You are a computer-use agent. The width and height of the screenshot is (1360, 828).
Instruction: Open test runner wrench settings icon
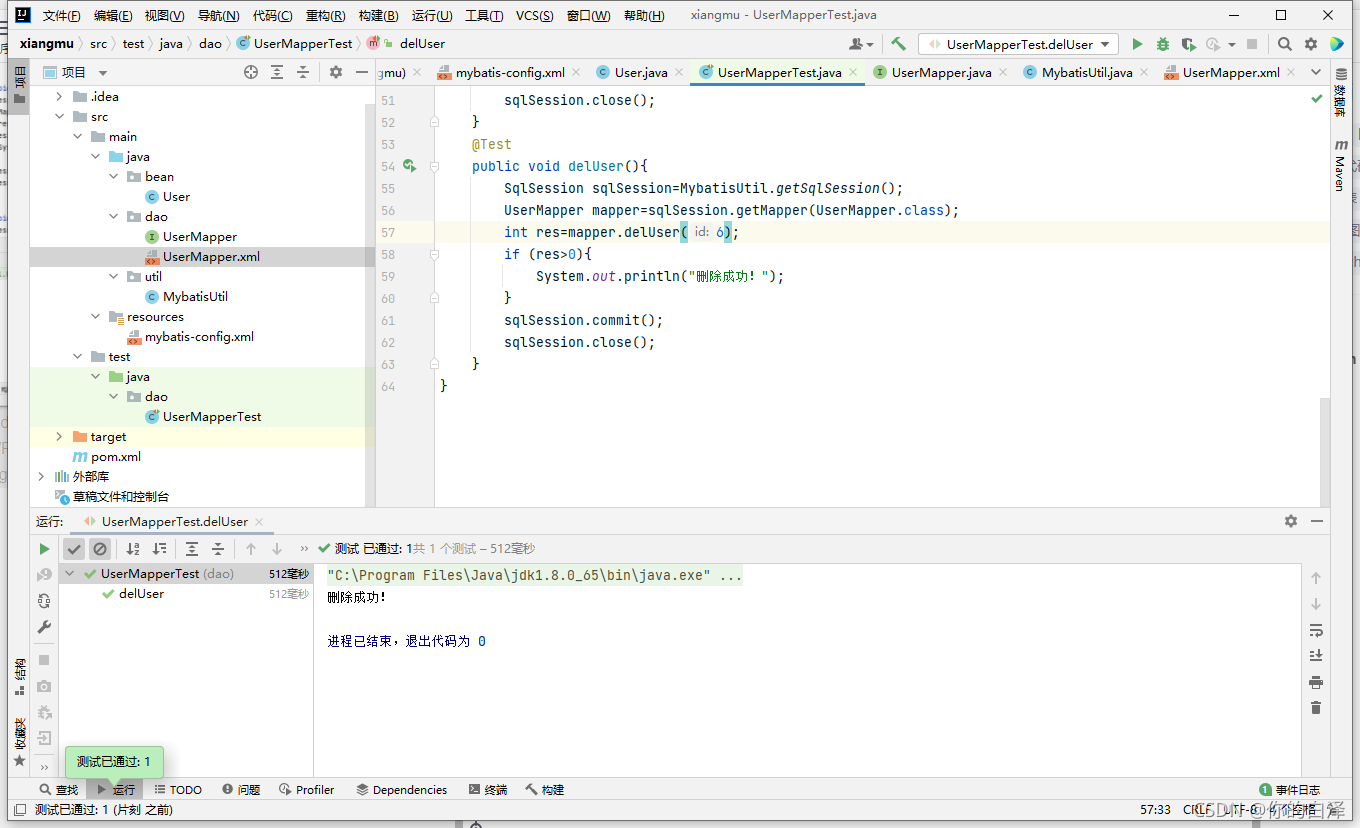[x=44, y=627]
